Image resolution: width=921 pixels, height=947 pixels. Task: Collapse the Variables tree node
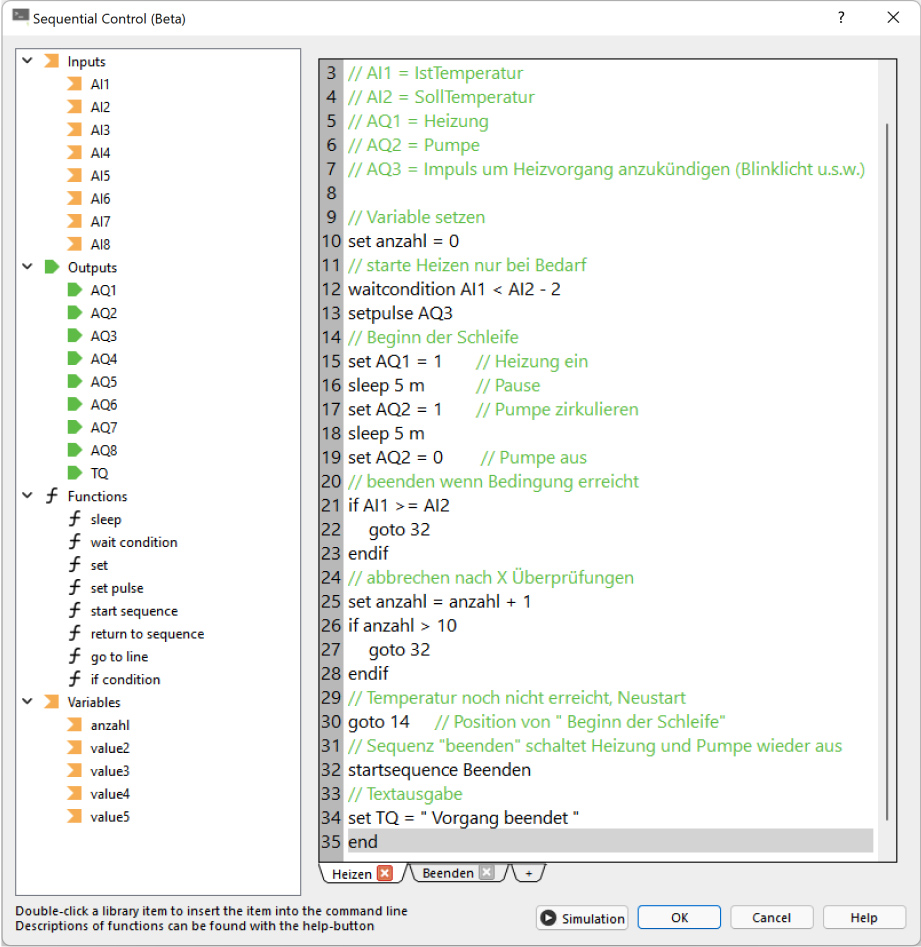click(27, 702)
